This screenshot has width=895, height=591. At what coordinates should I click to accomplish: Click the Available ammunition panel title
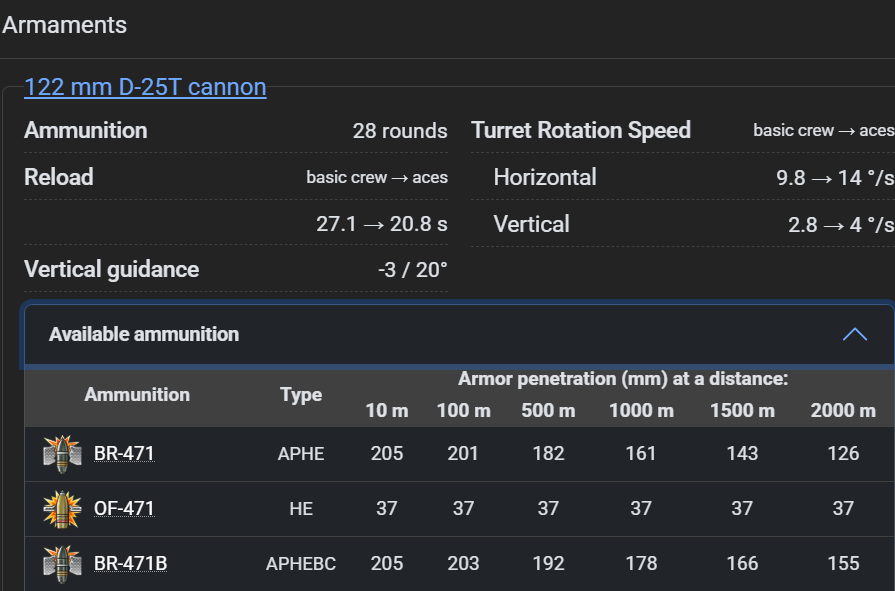pyautogui.click(x=144, y=334)
